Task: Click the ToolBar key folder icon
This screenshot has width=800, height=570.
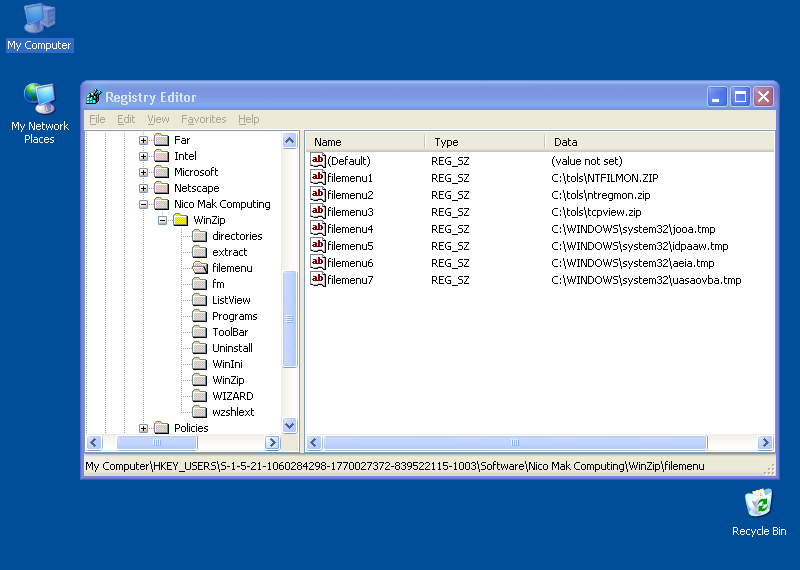Action: pyautogui.click(x=200, y=332)
